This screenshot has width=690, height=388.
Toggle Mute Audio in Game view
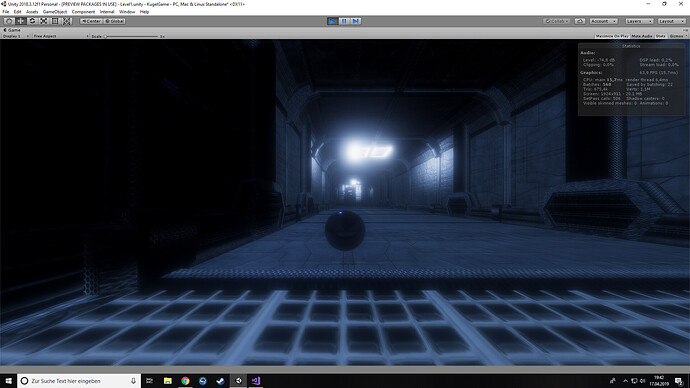pyautogui.click(x=642, y=36)
